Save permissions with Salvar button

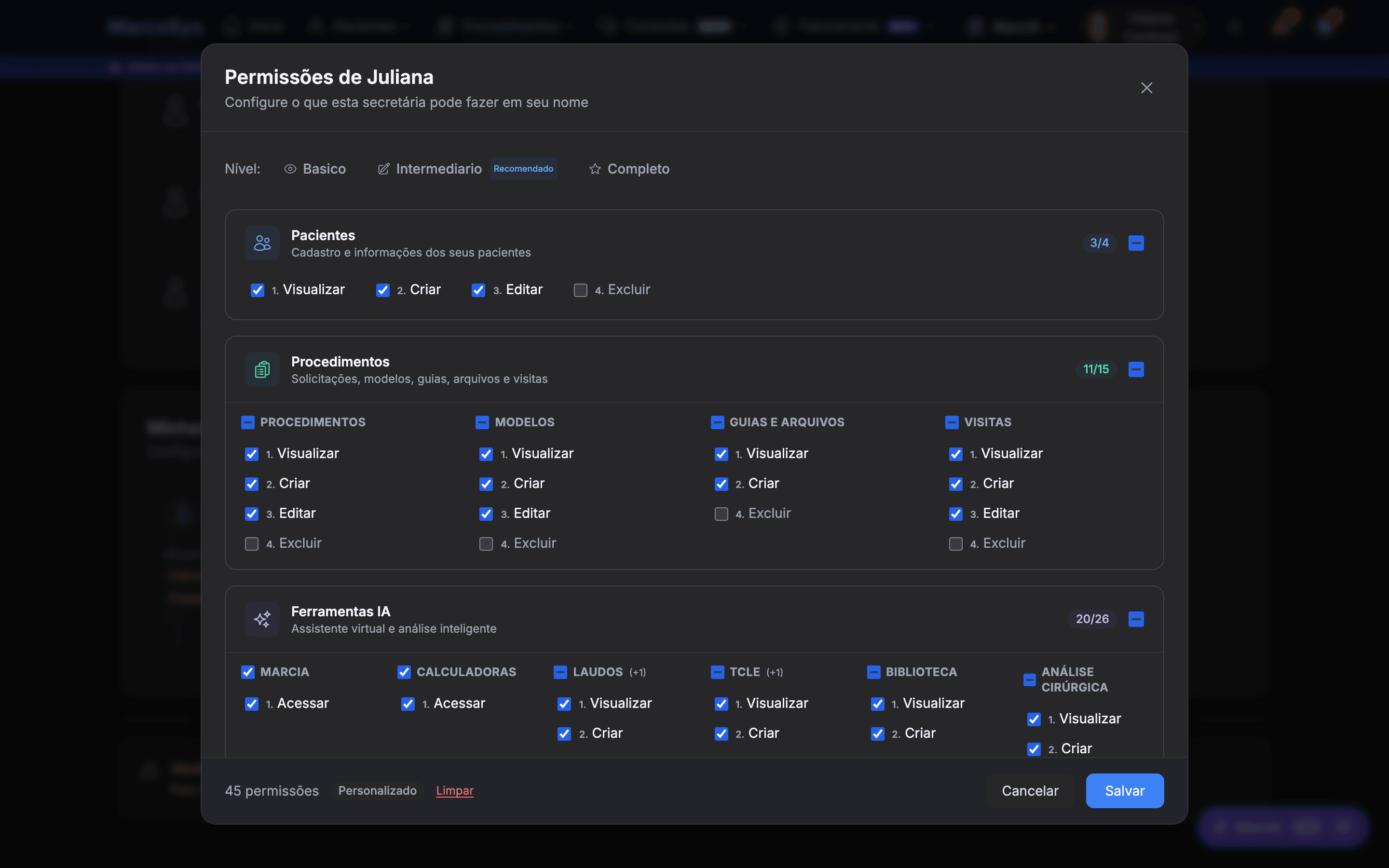coord(1124,790)
